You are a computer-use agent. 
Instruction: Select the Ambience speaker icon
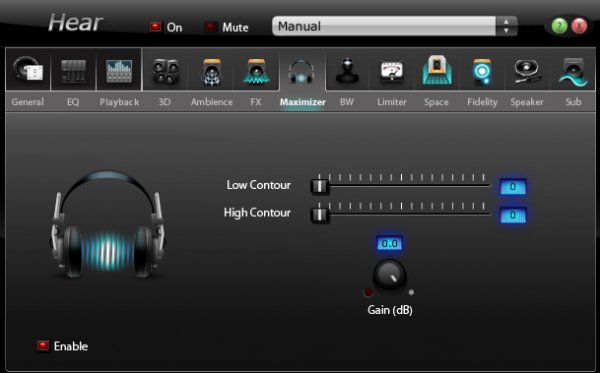[212, 72]
